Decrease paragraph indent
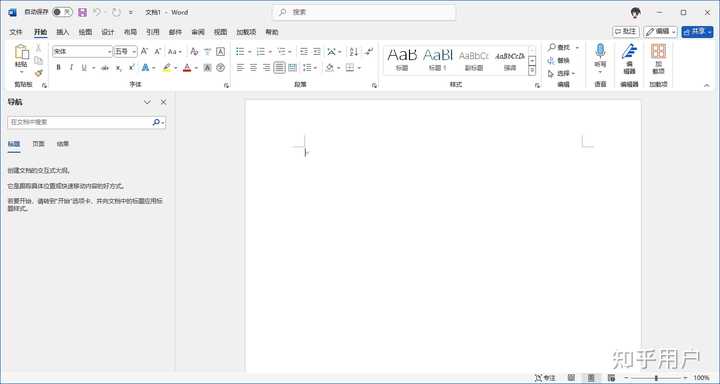Screen dimensions: 720x384 pyautogui.click(x=304, y=51)
